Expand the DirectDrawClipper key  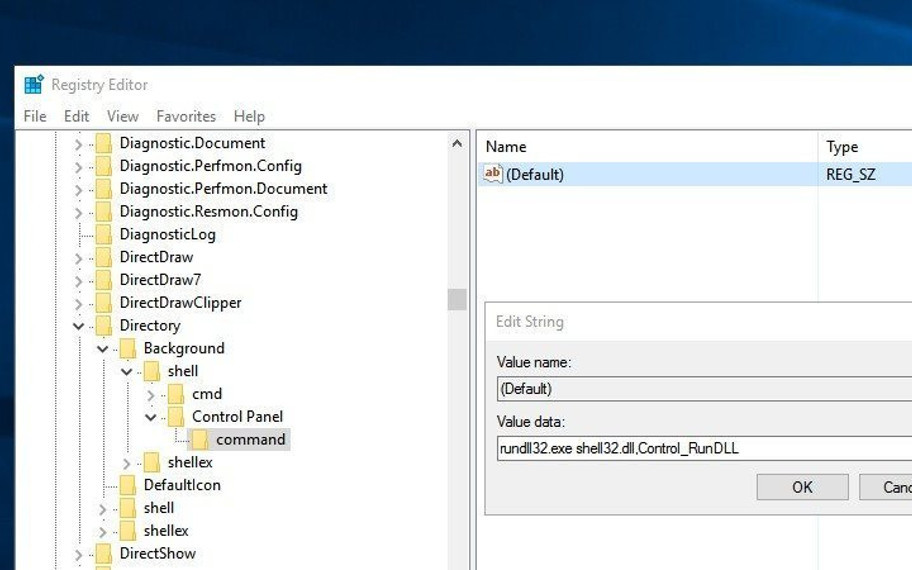[79, 304]
